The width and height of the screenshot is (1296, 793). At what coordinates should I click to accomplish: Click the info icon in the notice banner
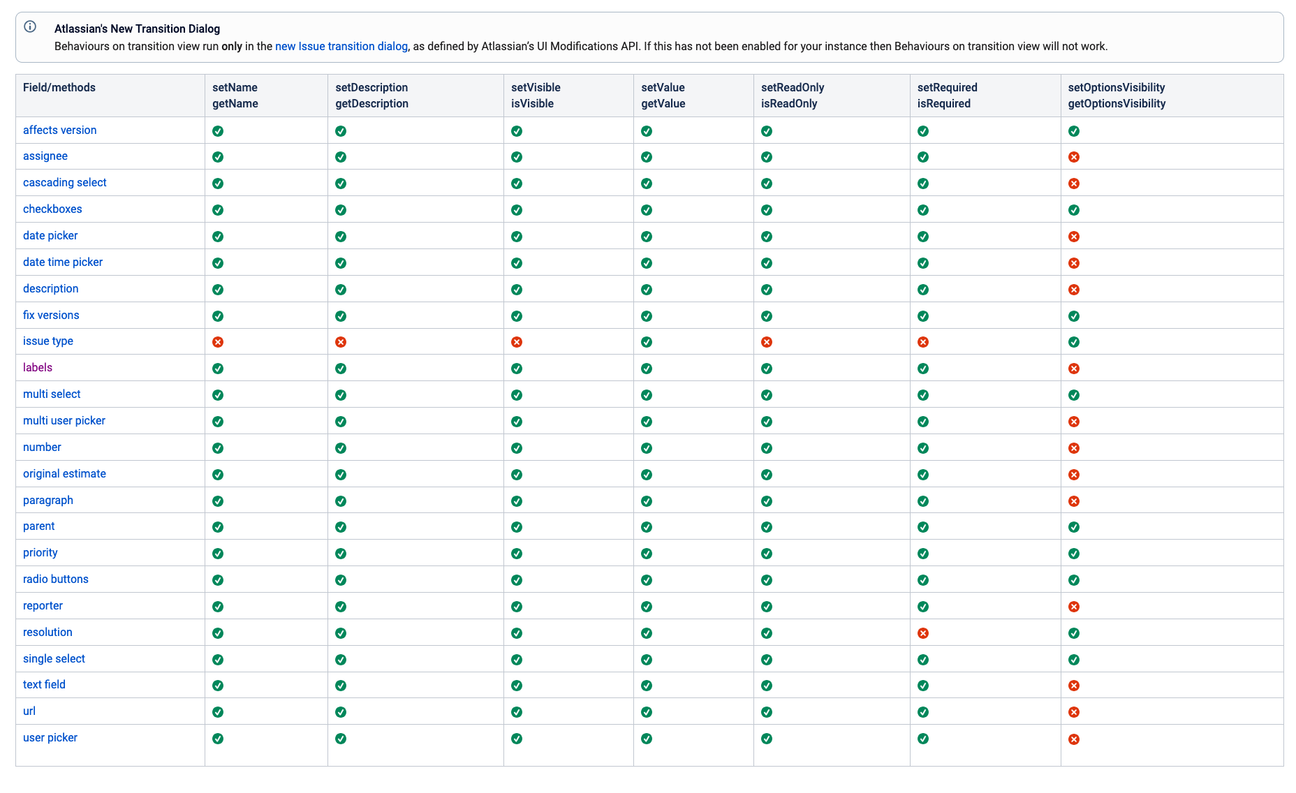[x=28, y=28]
